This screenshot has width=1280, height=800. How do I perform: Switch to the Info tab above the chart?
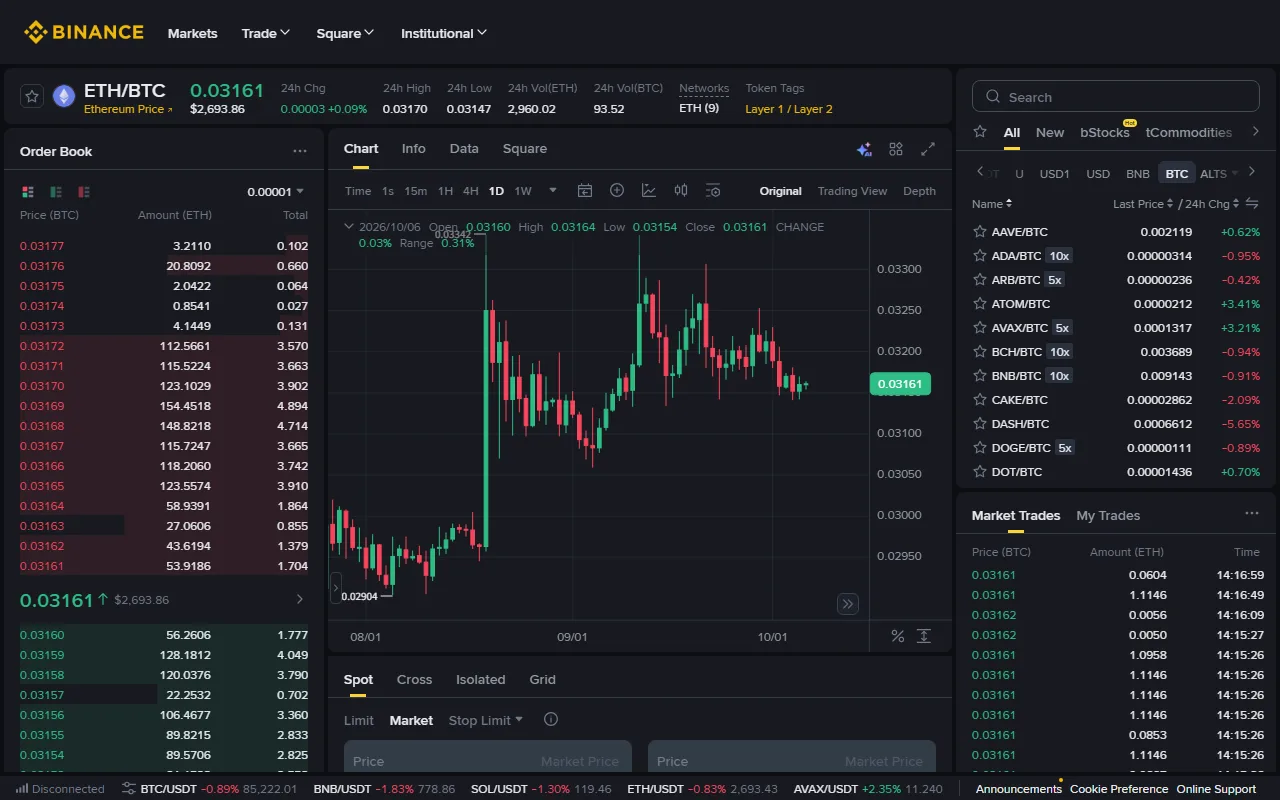point(414,148)
